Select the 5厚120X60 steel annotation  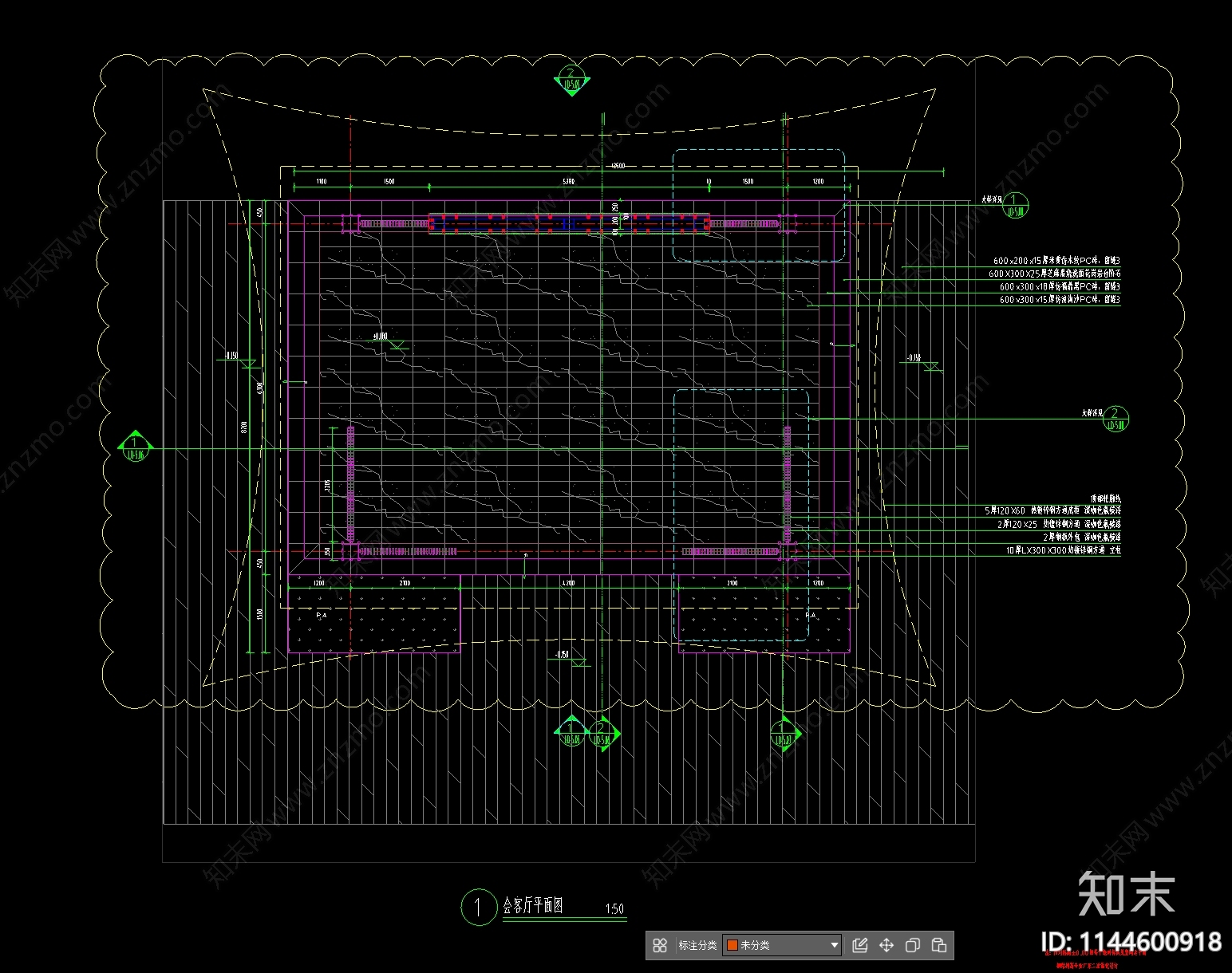(x=1052, y=510)
